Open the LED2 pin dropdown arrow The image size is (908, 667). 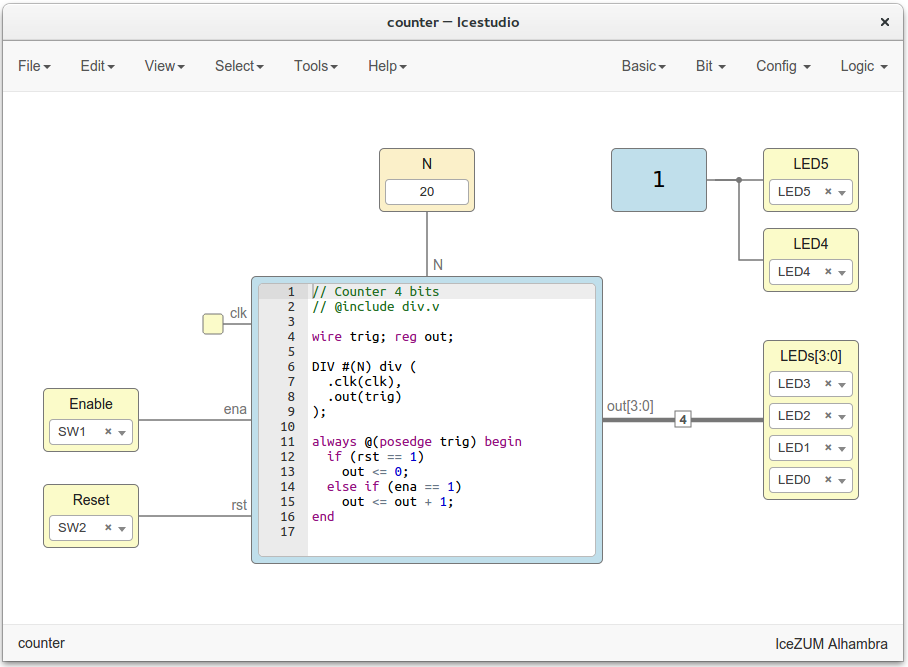(x=842, y=417)
